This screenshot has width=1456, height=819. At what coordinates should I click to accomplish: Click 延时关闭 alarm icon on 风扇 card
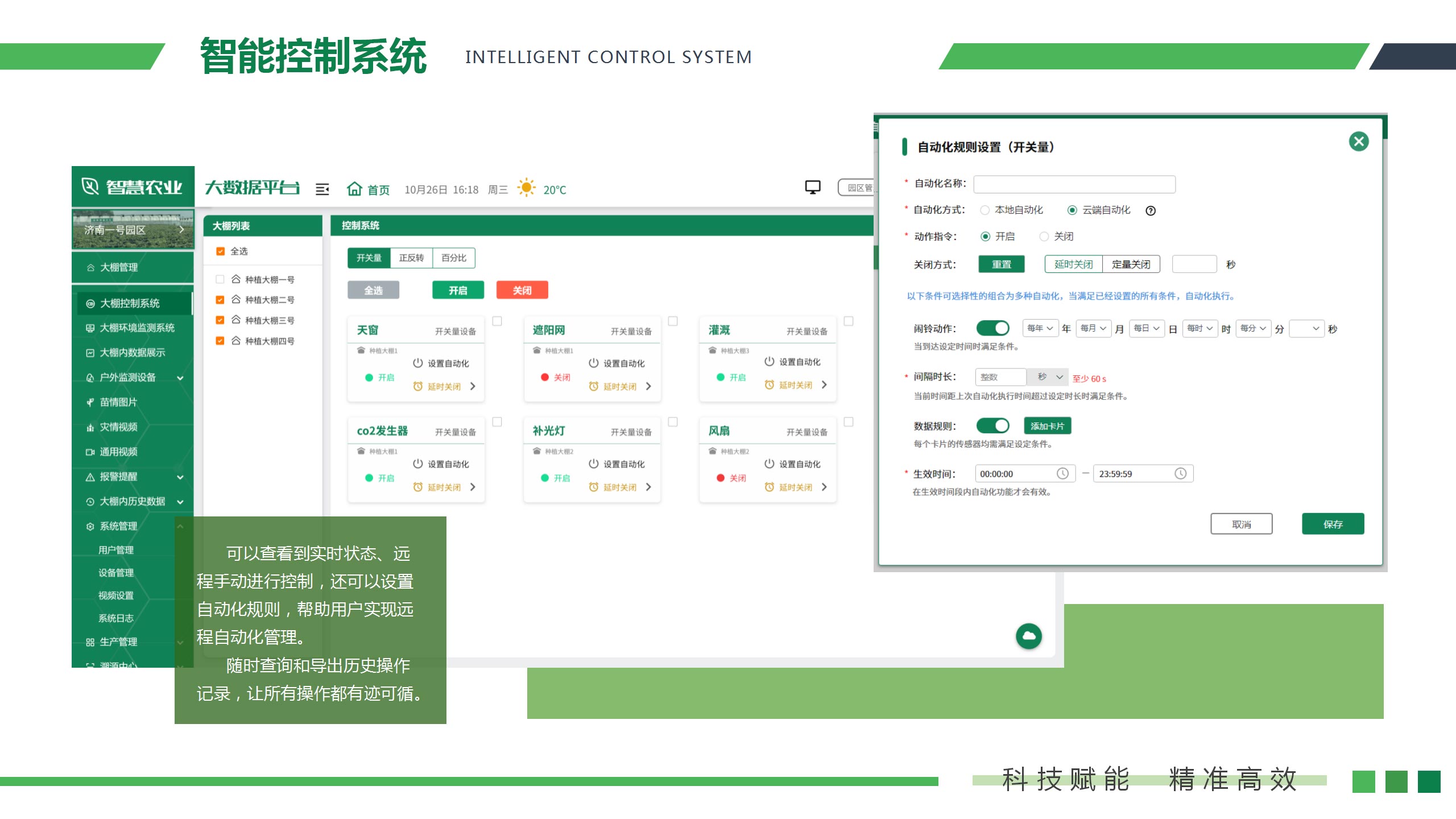(770, 487)
